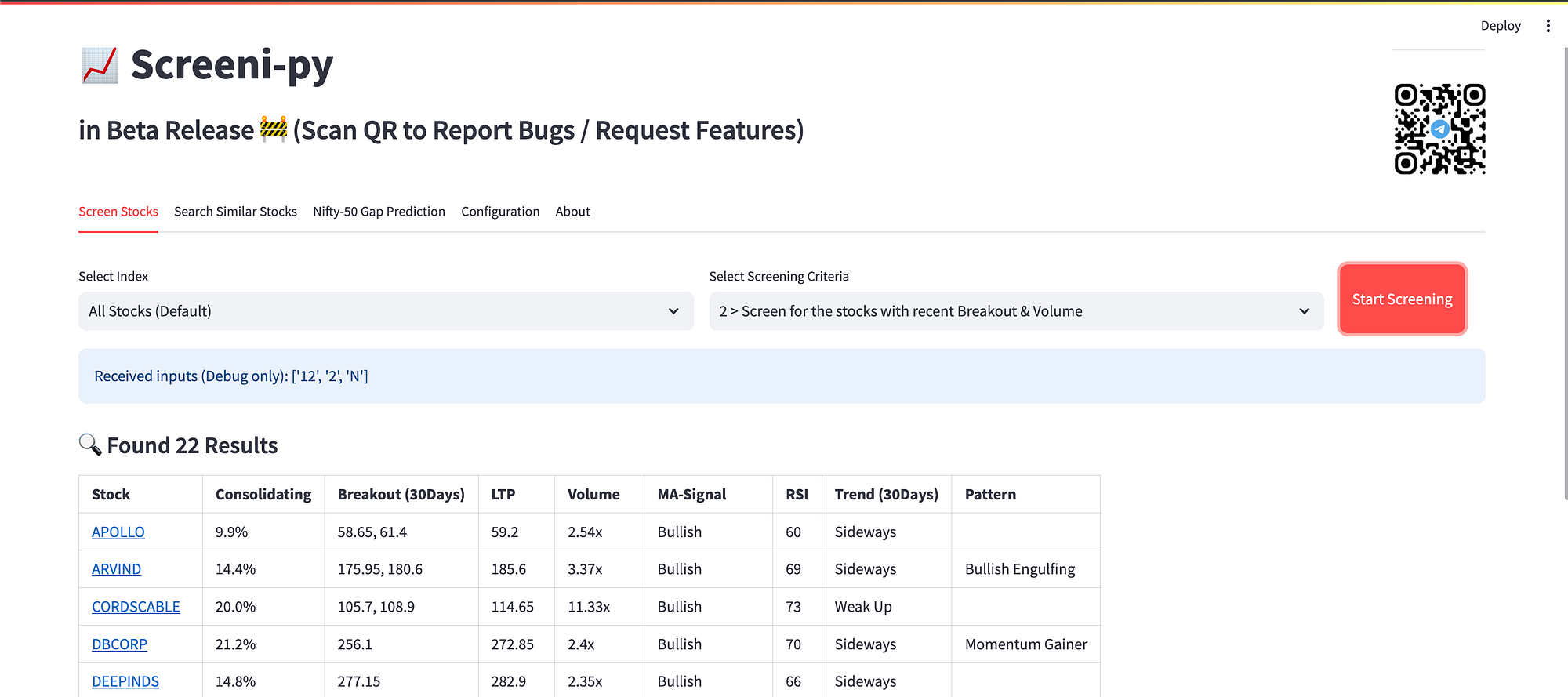
Task: Click the Stock column header
Action: (x=140, y=494)
